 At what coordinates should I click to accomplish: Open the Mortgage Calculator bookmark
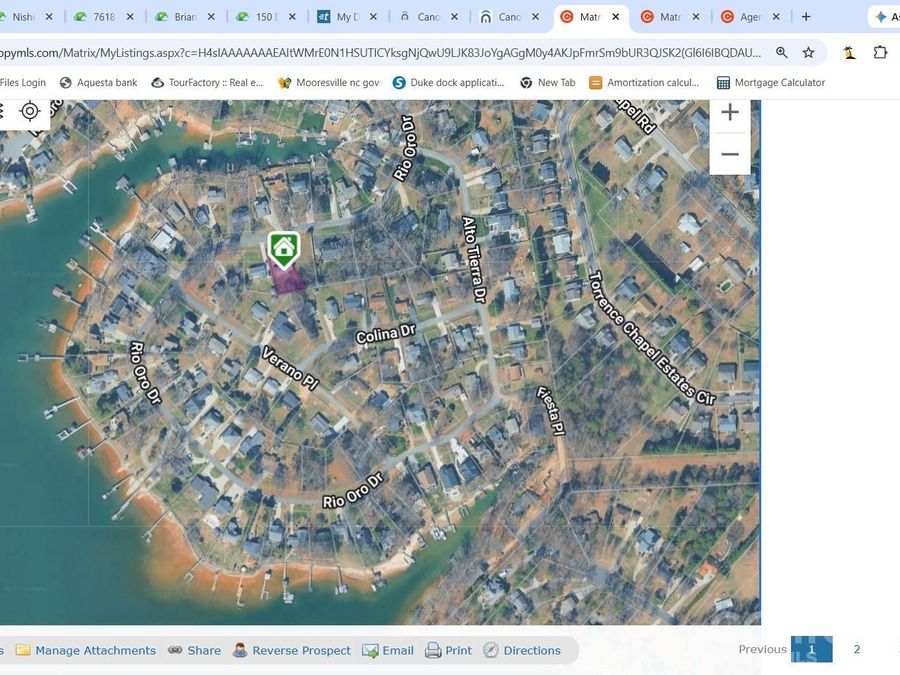[771, 83]
